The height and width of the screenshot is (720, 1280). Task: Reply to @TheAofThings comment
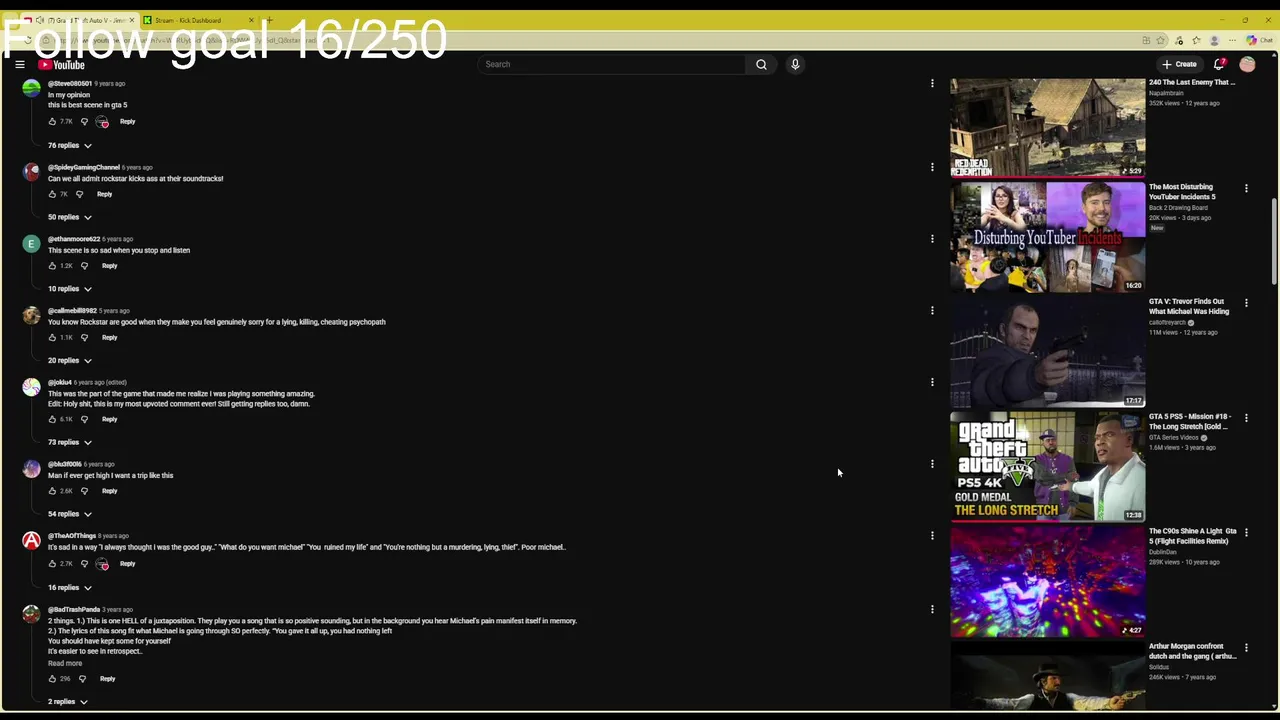pos(127,564)
